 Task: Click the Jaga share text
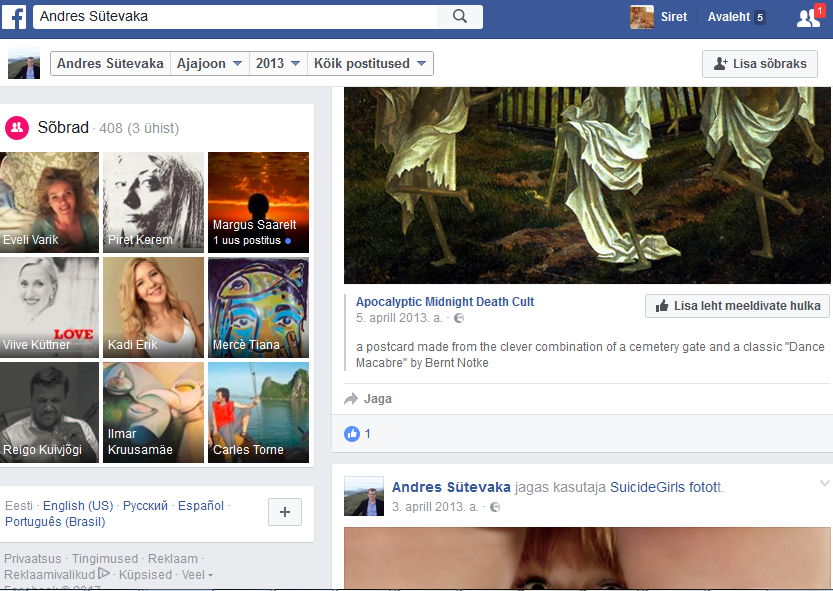[378, 399]
